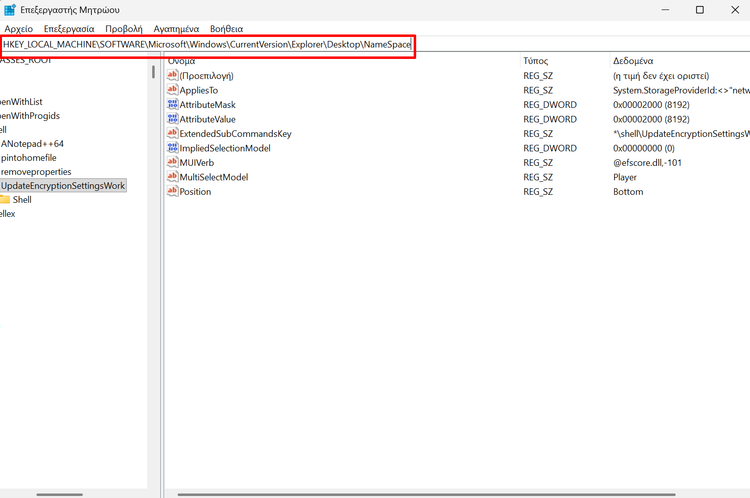Open the Επεξεργασία menu
Viewport: 750px width, 498px height.
(x=69, y=29)
